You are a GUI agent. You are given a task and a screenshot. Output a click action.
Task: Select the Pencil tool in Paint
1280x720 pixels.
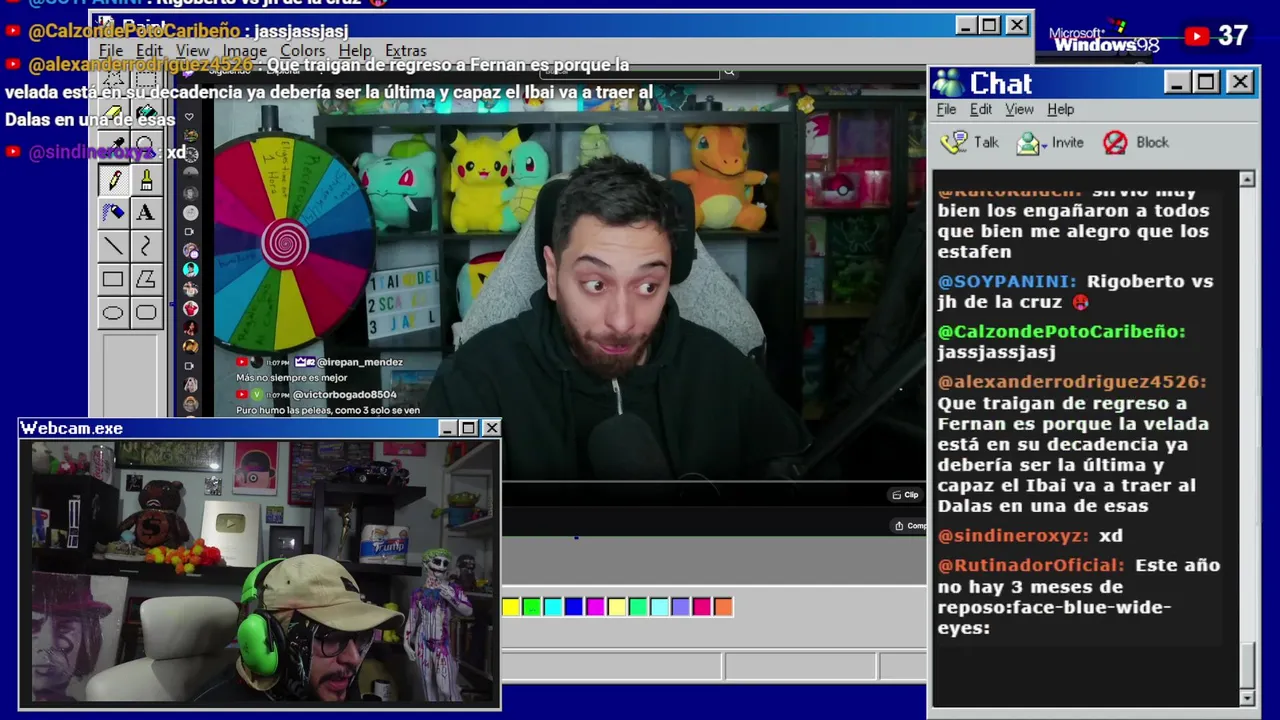pyautogui.click(x=113, y=180)
